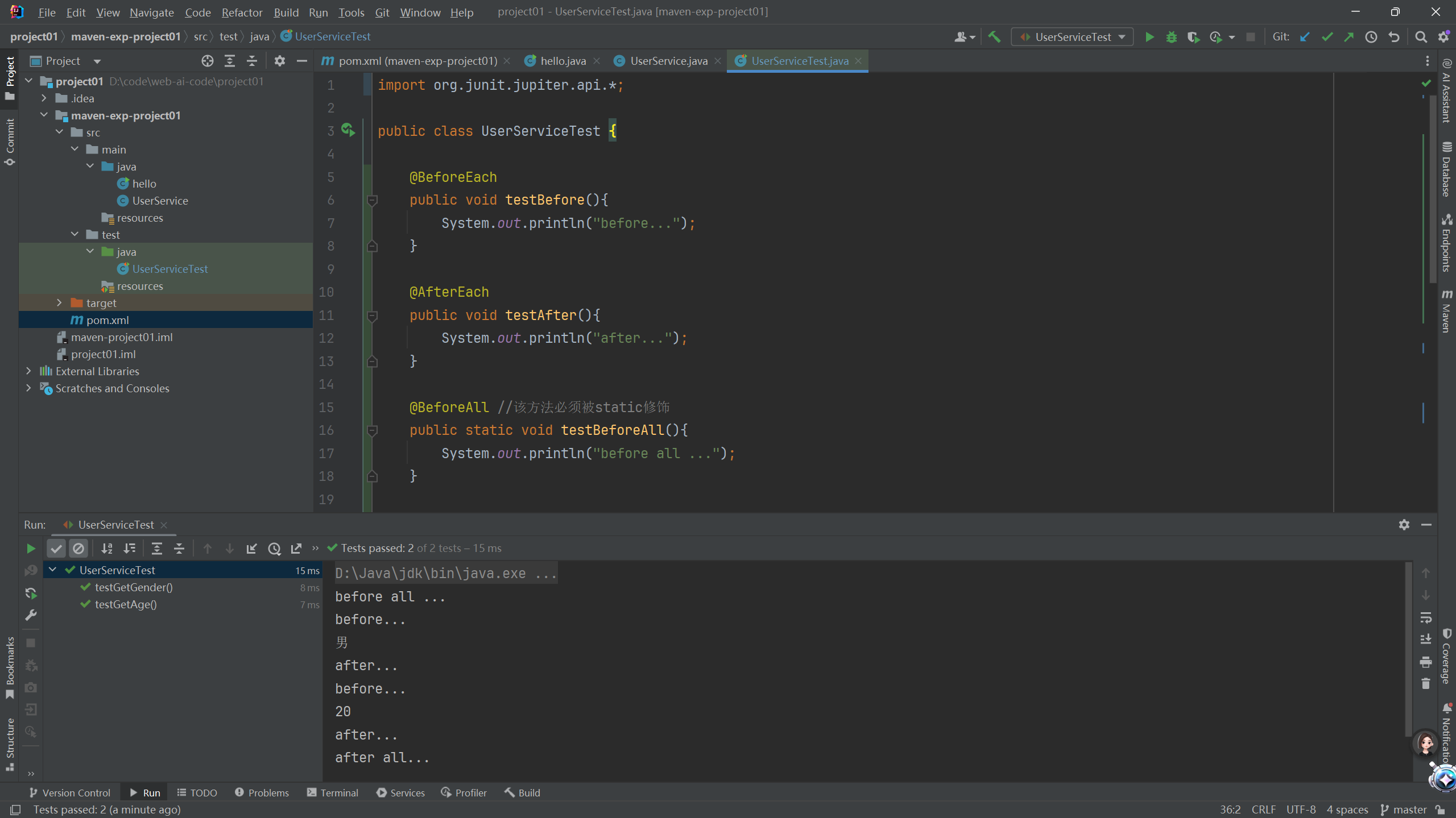Rerun failed tests icon in Run panel
This screenshot has width=1456, height=818.
coord(31,571)
